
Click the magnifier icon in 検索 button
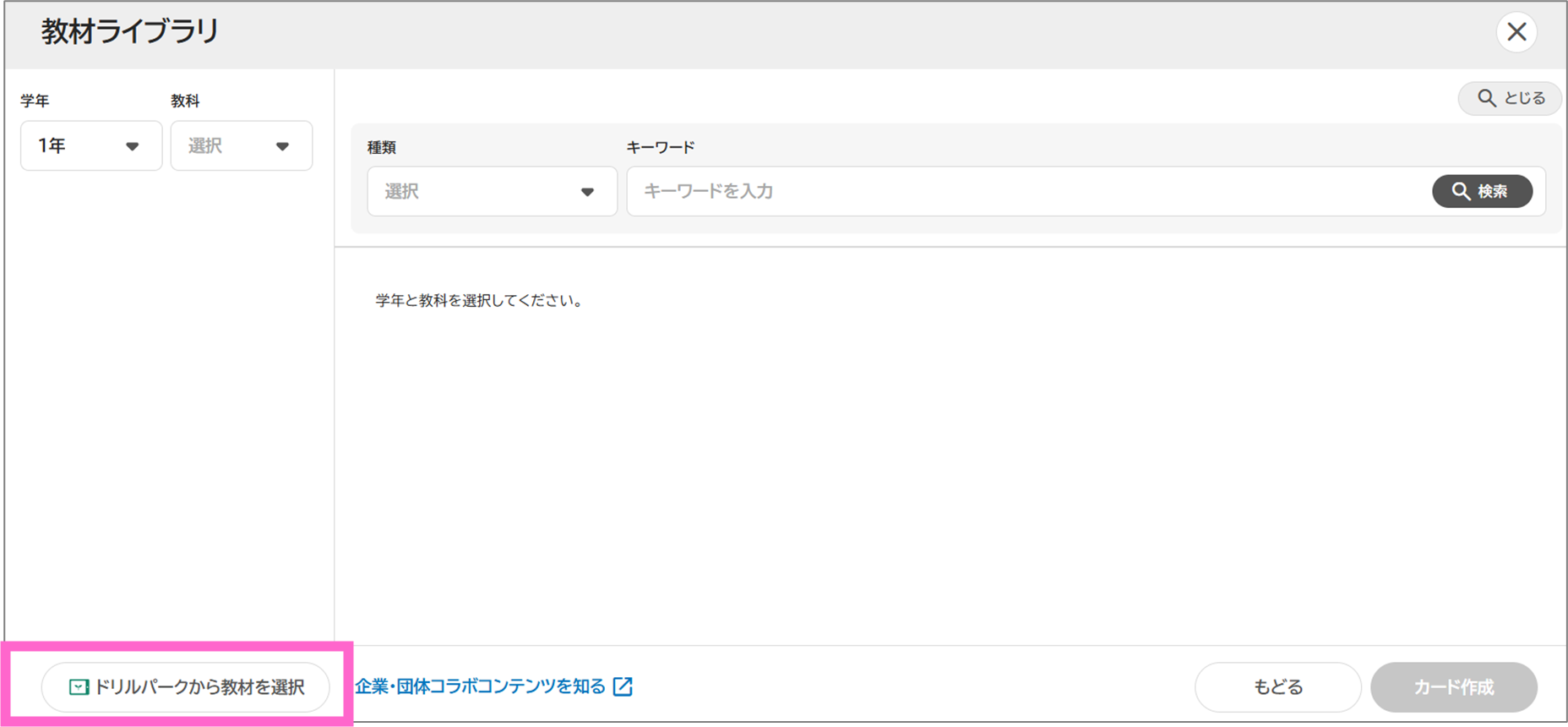tap(1461, 191)
